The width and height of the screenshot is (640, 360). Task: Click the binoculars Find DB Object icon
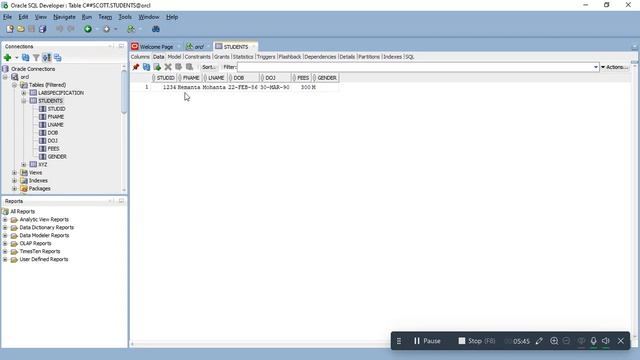[156, 29]
